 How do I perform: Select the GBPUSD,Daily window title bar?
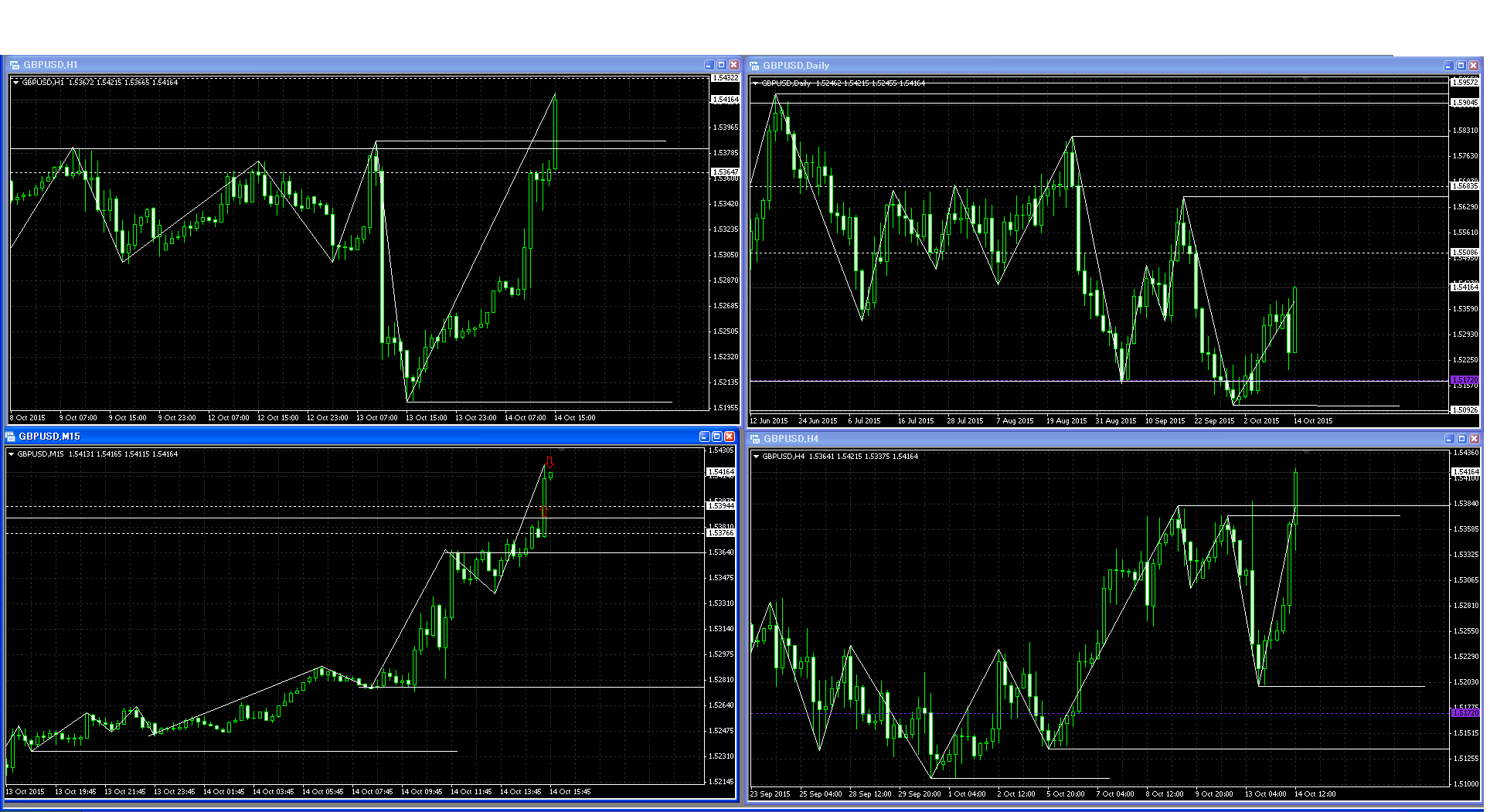coord(1082,66)
